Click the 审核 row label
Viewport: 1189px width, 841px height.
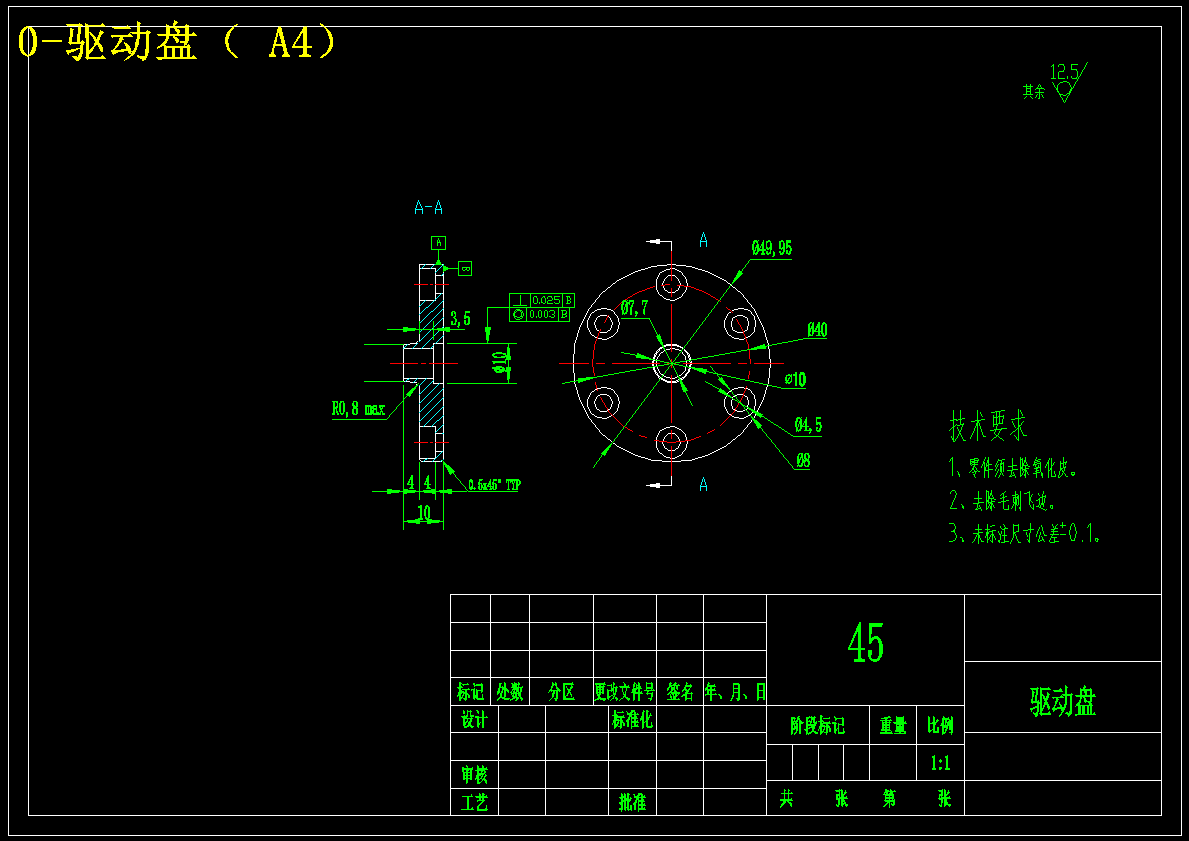(475, 774)
